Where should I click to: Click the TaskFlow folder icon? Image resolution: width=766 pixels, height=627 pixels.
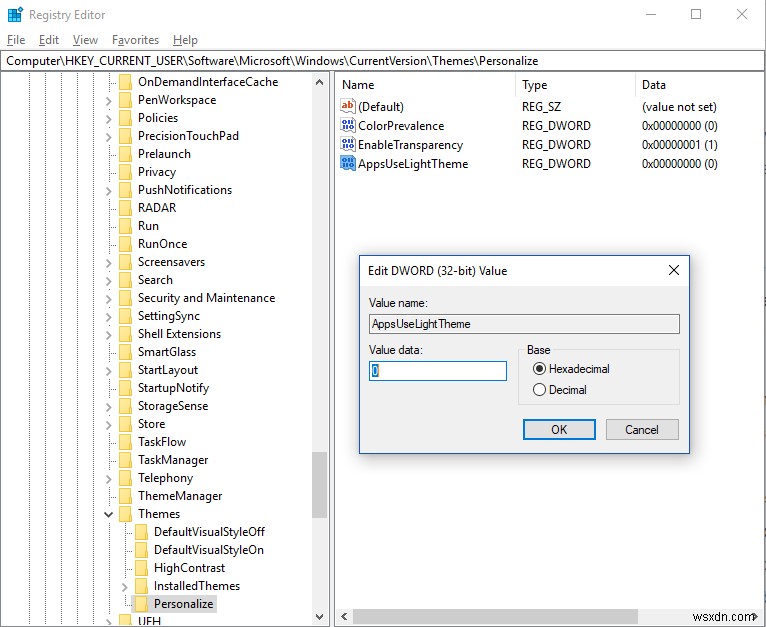[126, 442]
